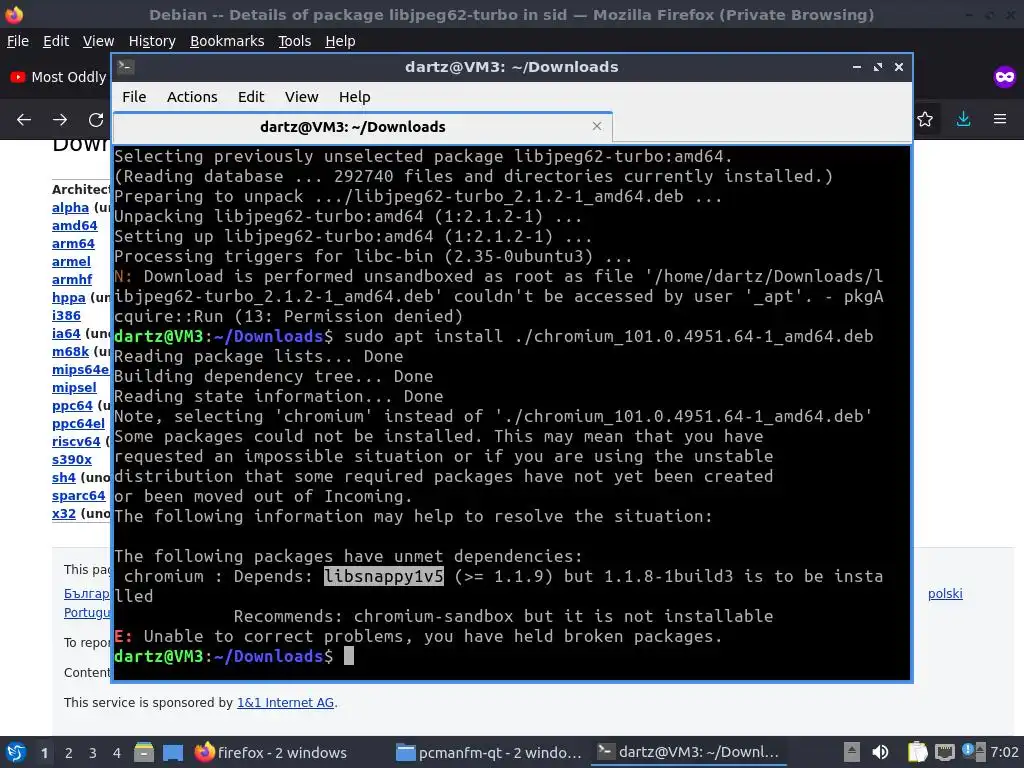1024x768 pixels.
Task: Open Firefox Tools menu
Action: (294, 41)
